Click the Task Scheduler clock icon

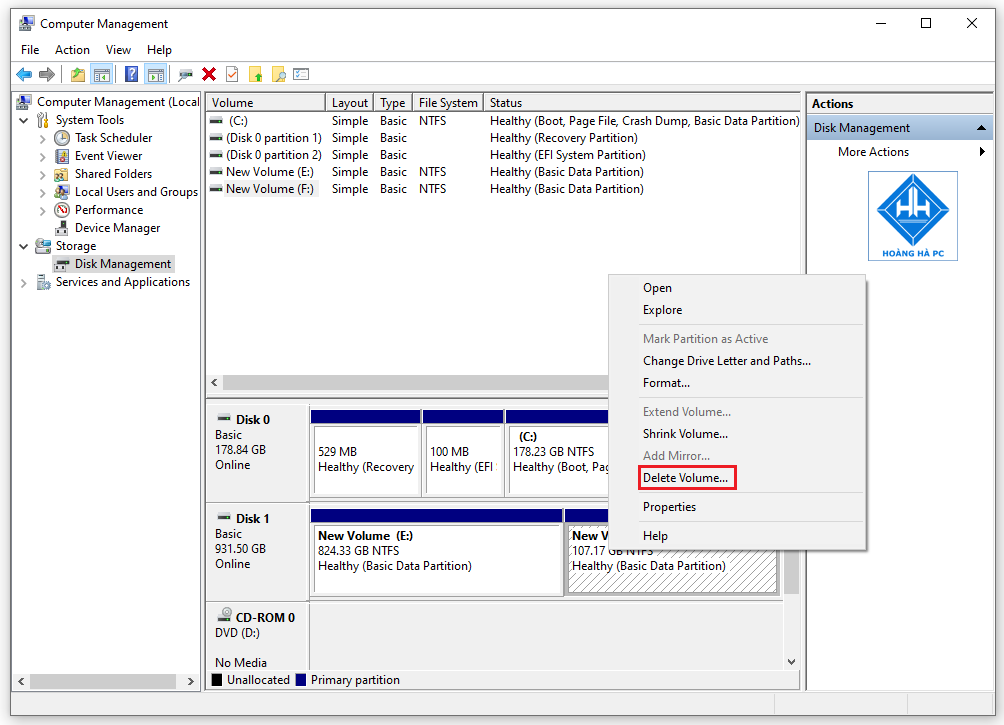(62, 138)
